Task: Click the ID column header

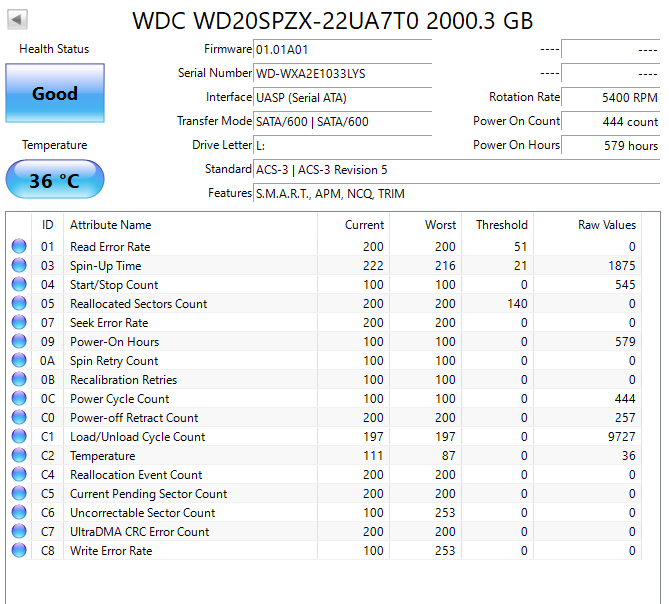Action: tap(47, 225)
